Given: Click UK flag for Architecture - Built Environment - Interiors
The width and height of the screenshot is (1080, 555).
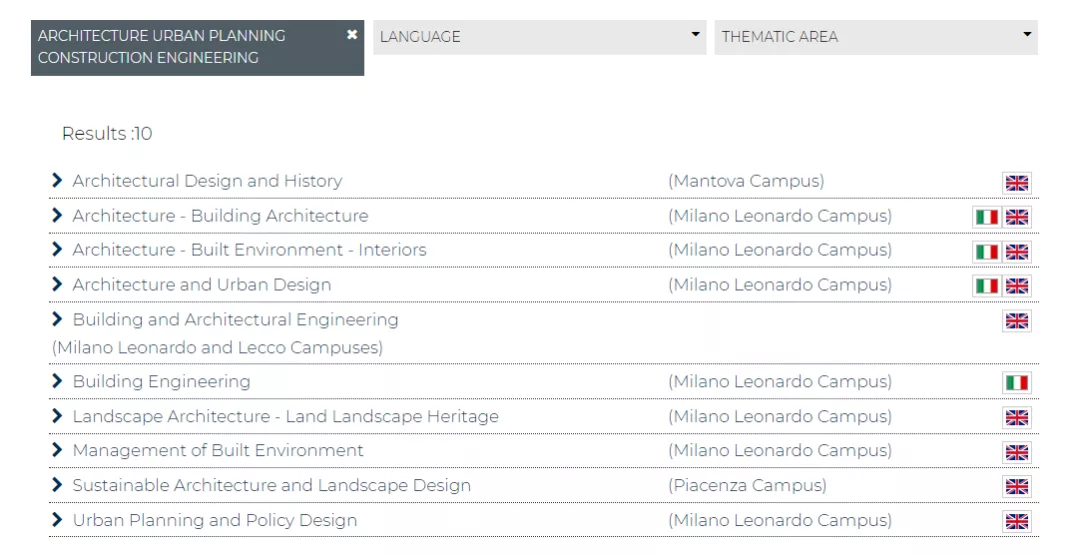Looking at the screenshot, I should [x=1016, y=252].
